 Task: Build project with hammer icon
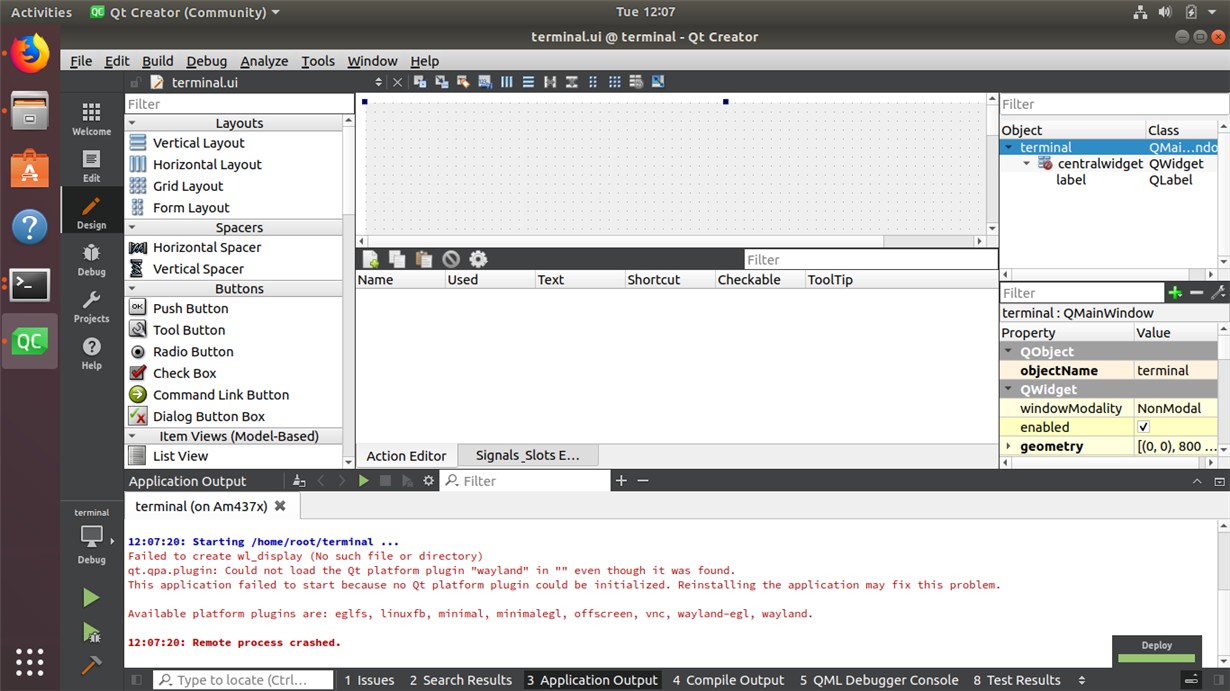click(91, 664)
